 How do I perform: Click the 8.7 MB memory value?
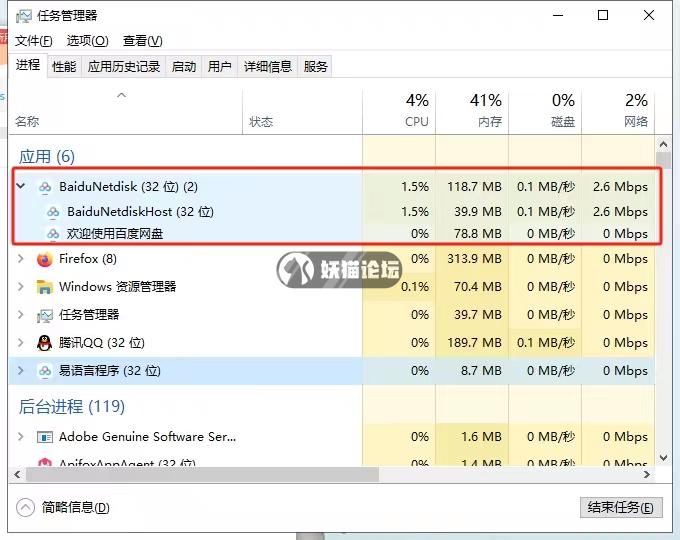pyautogui.click(x=481, y=371)
